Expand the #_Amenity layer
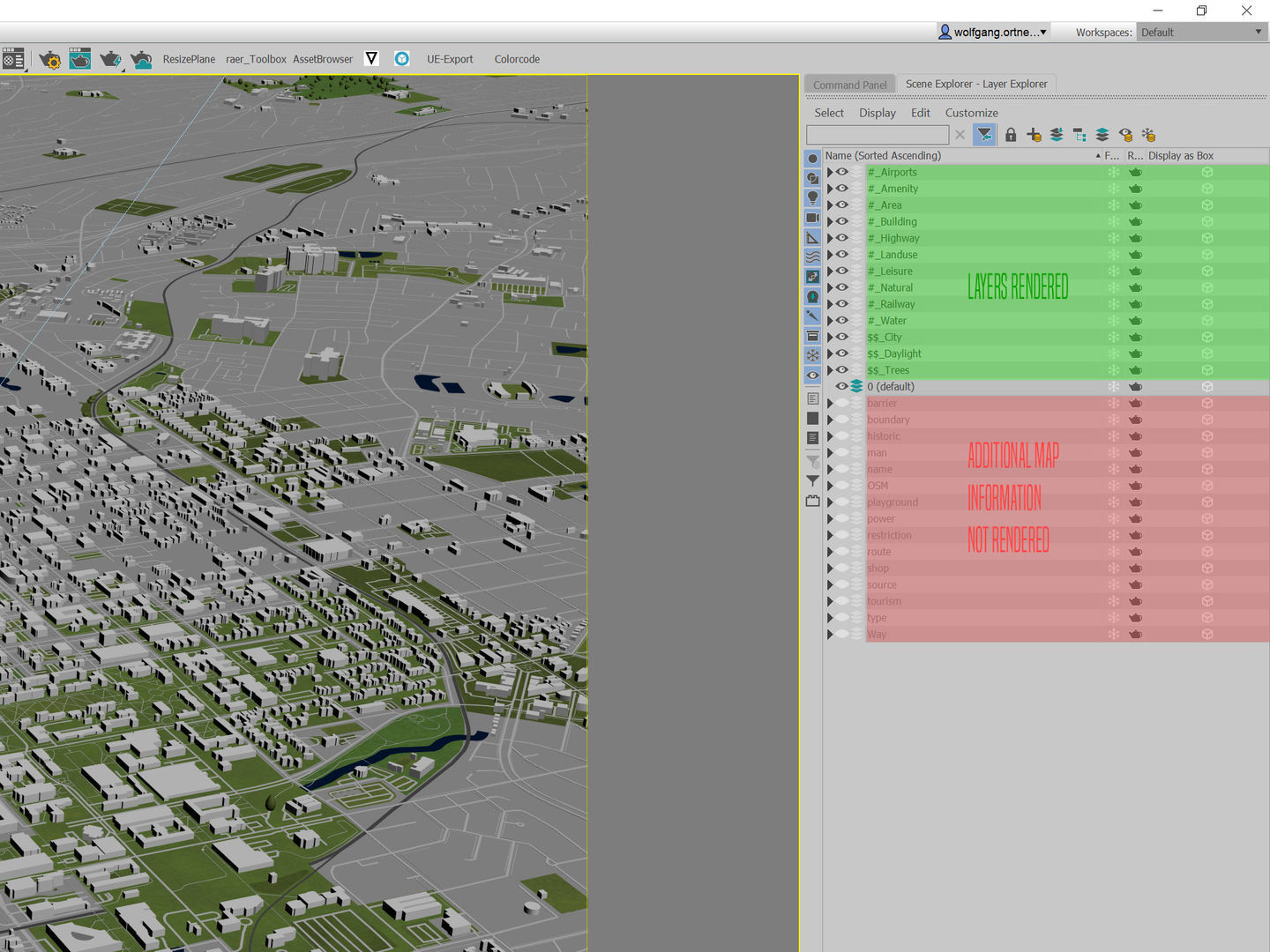This screenshot has height=952, width=1270. pyautogui.click(x=830, y=189)
